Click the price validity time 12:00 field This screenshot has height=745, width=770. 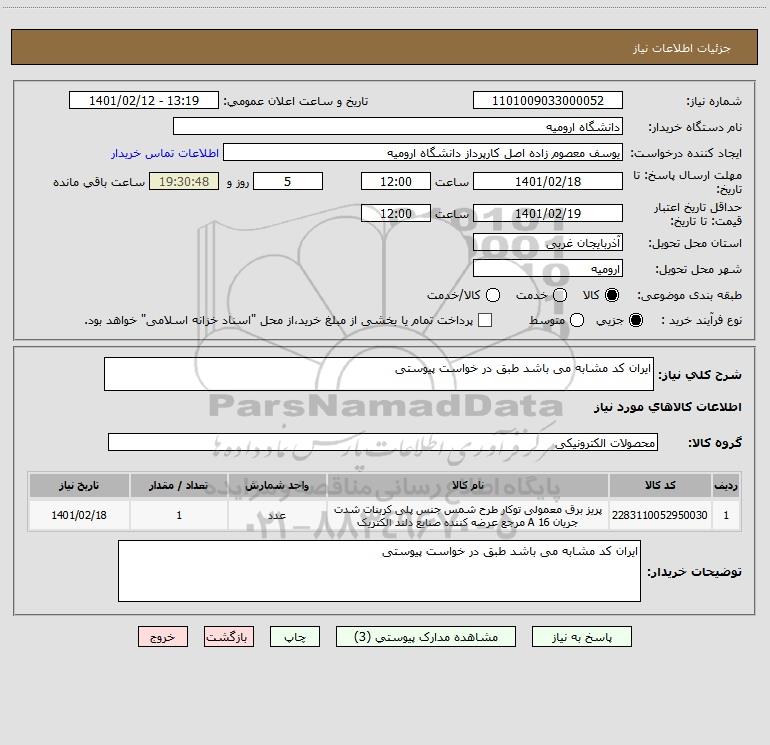point(396,213)
